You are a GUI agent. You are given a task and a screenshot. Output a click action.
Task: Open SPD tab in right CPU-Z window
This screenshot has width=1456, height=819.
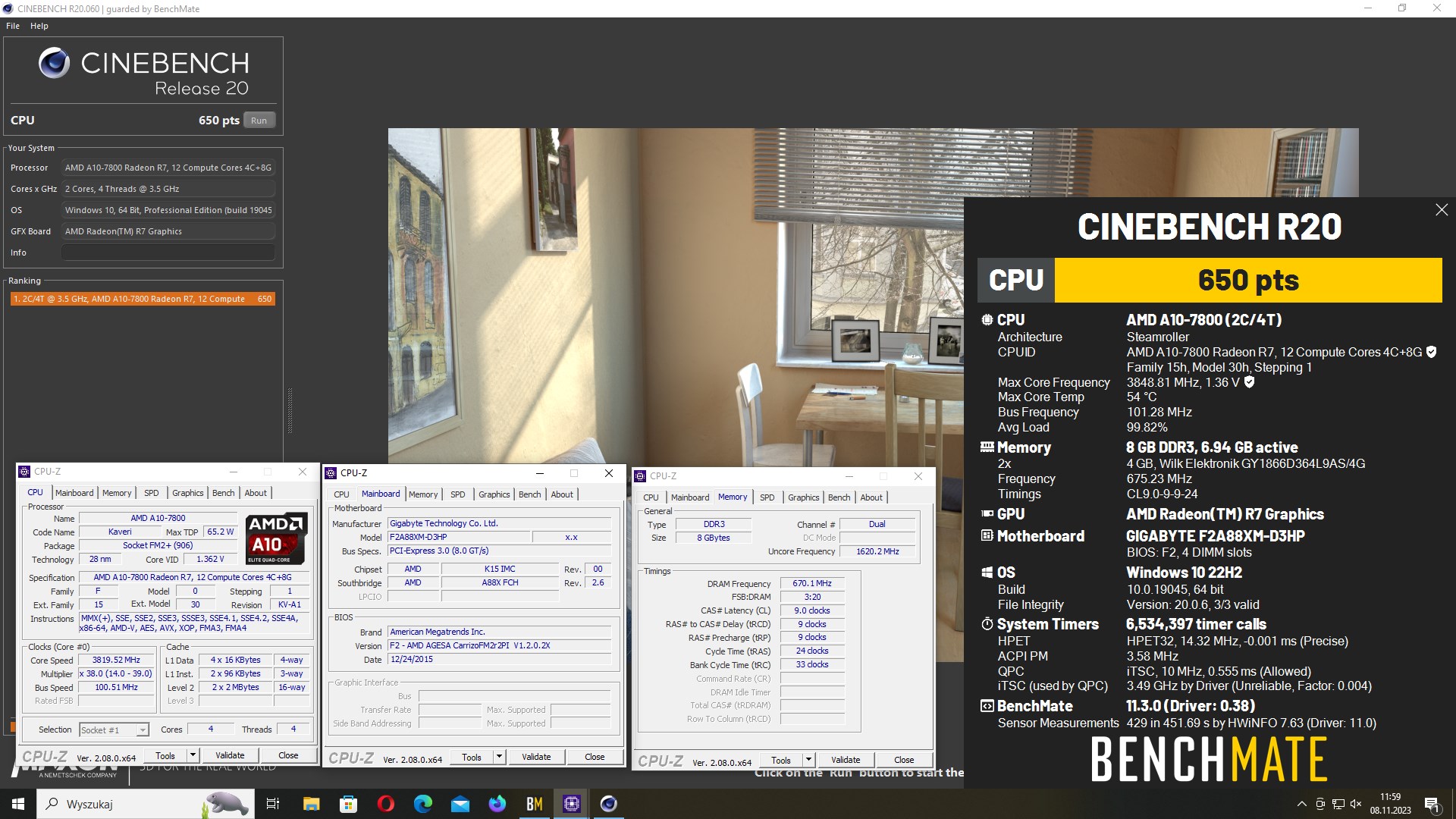pos(767,497)
